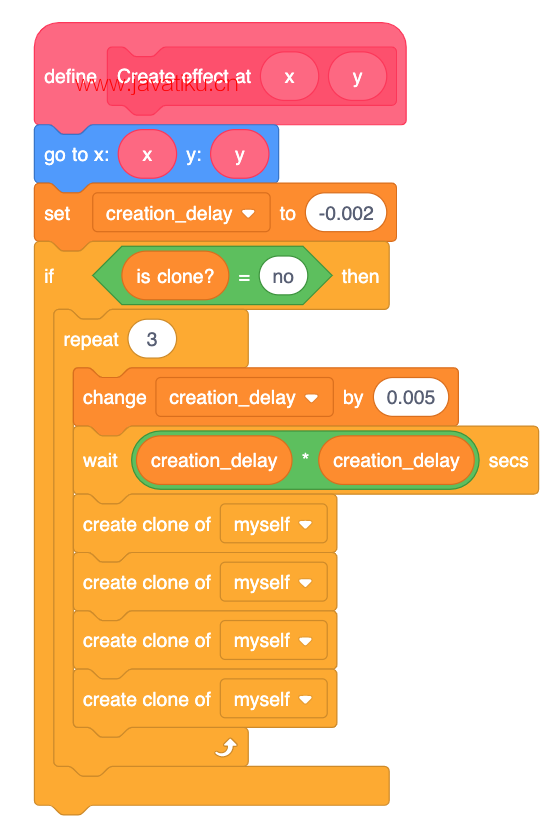Select the 'Create effect at' define label
Image resolution: width=554 pixels, height=836 pixels.
coord(184,76)
